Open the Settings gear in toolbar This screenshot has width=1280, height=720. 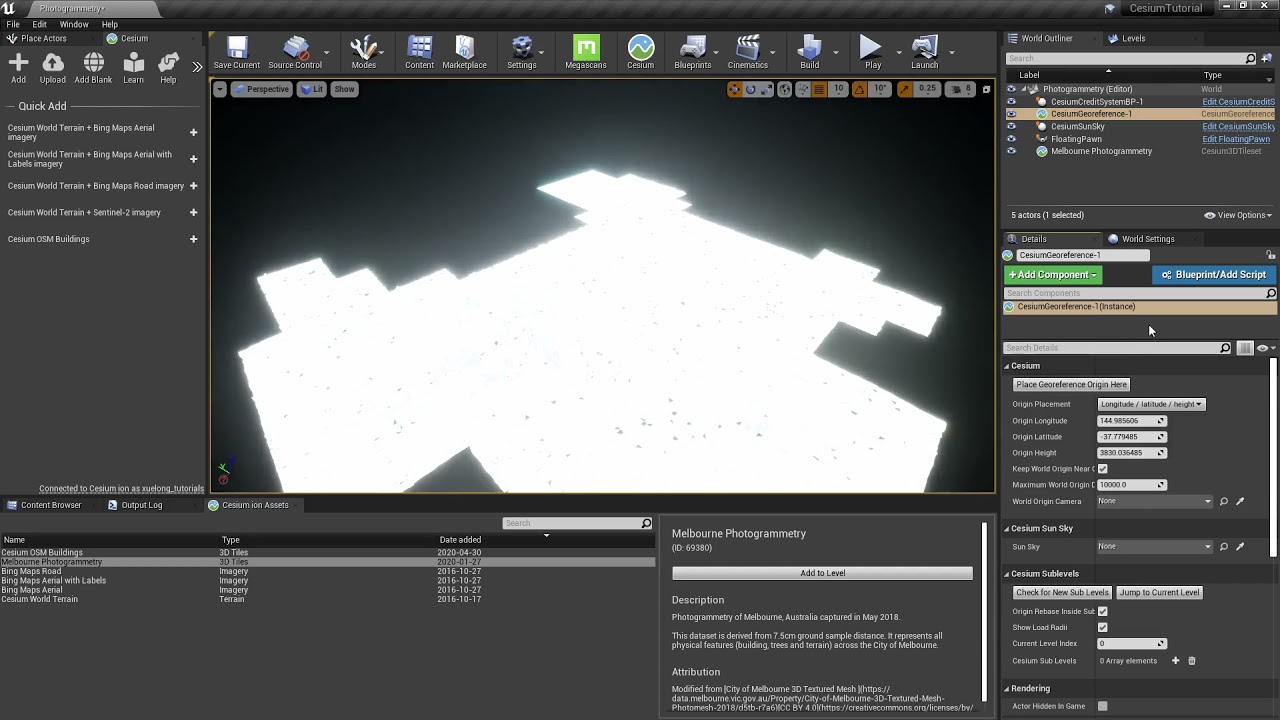(x=521, y=52)
